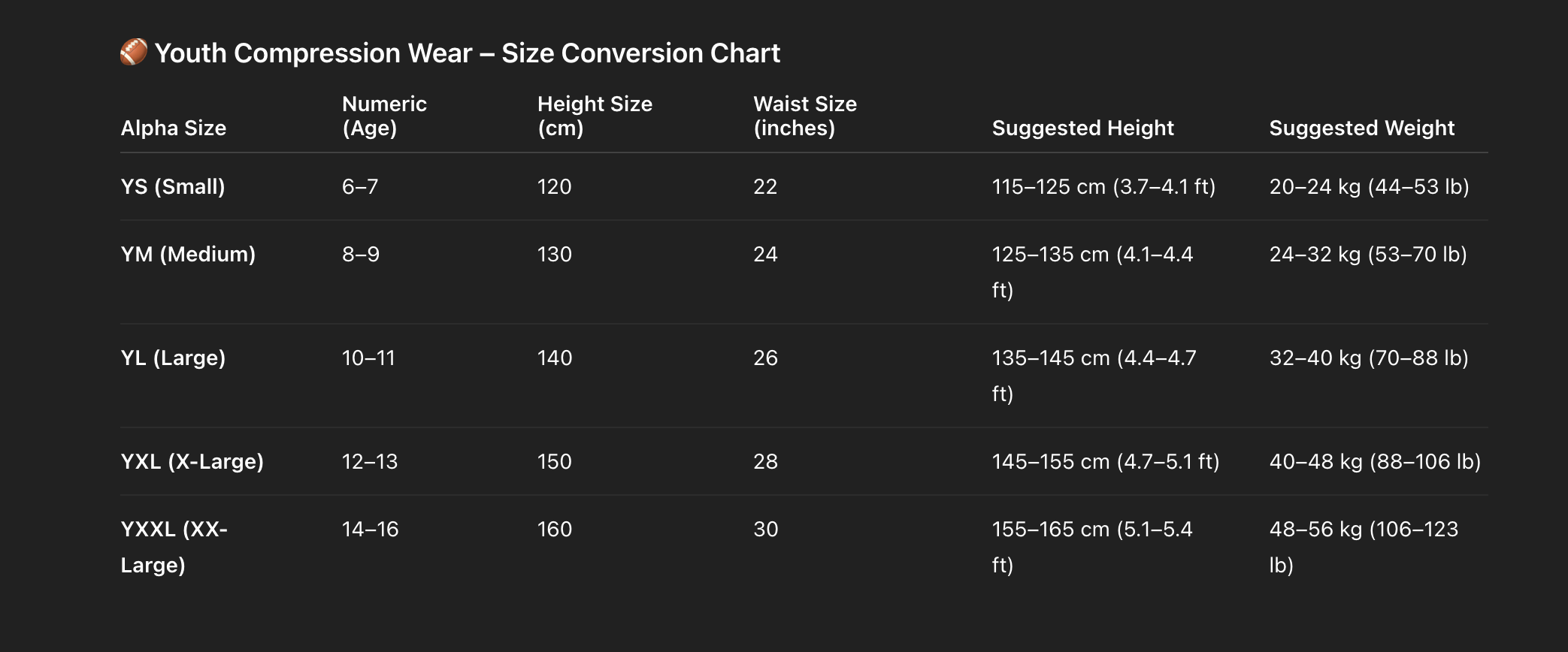Image resolution: width=1568 pixels, height=652 pixels.
Task: Click the 20–24 kg suggested weight cell
Action: point(1369,186)
